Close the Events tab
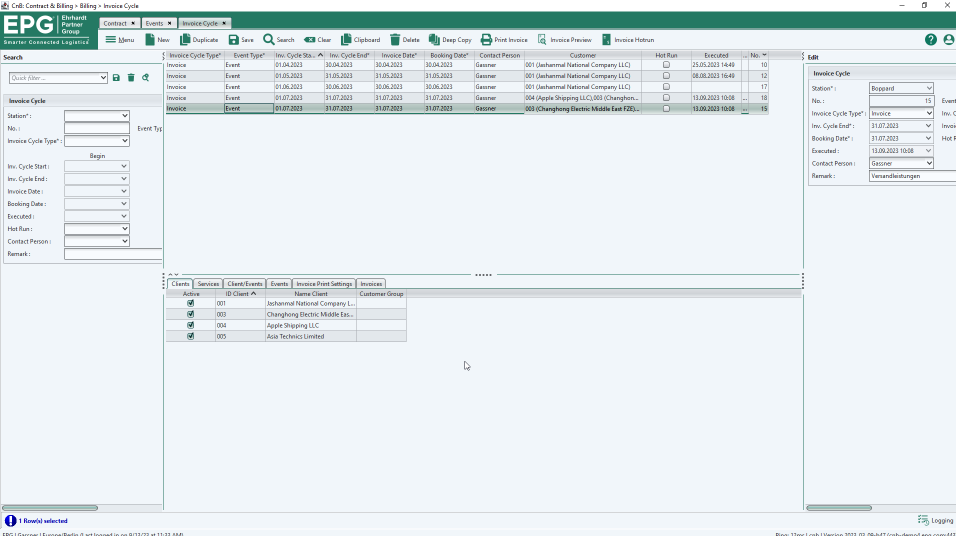956x540 pixels. pos(169,23)
